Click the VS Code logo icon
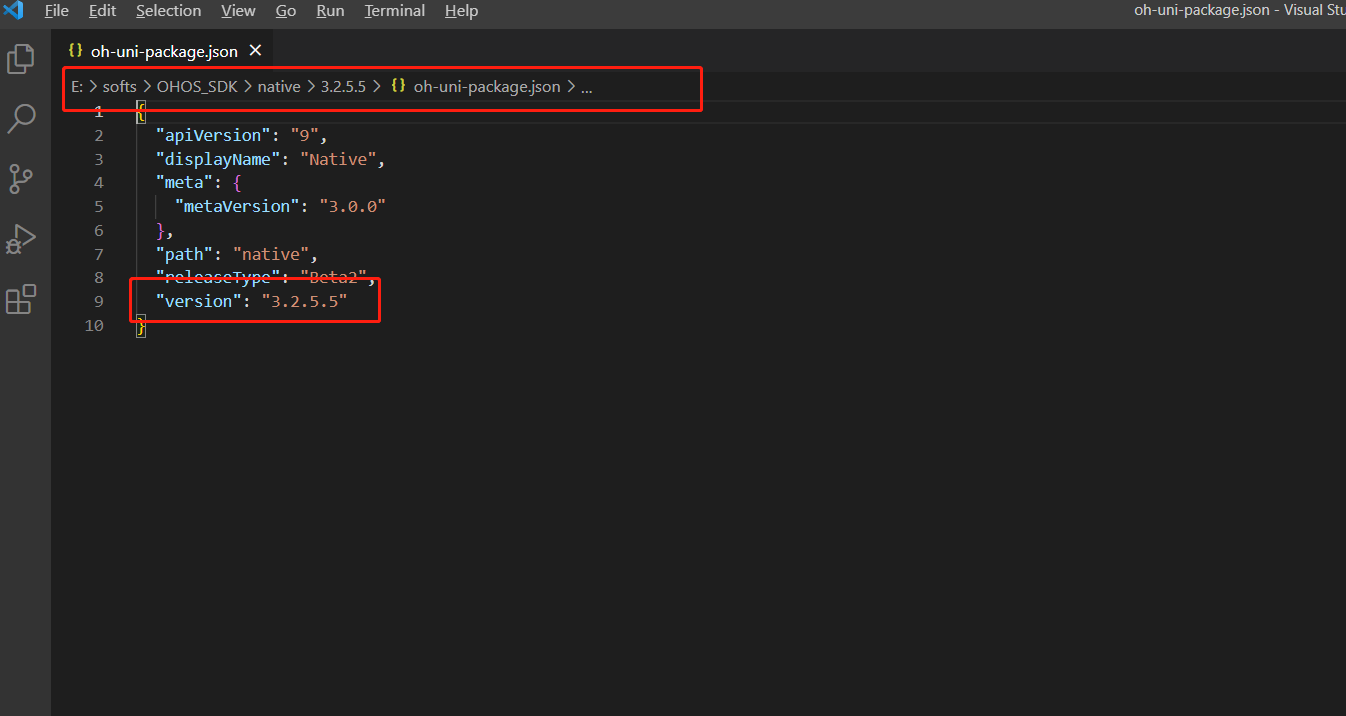The height and width of the screenshot is (716, 1346). [x=13, y=11]
